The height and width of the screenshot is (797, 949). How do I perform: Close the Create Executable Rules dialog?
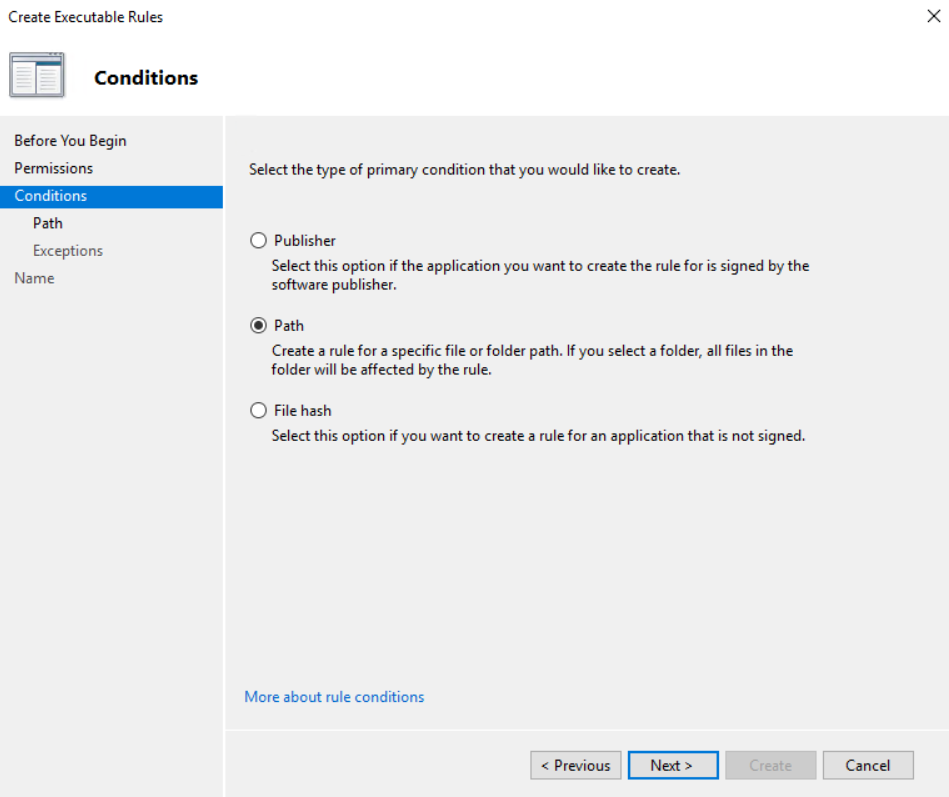(x=933, y=17)
